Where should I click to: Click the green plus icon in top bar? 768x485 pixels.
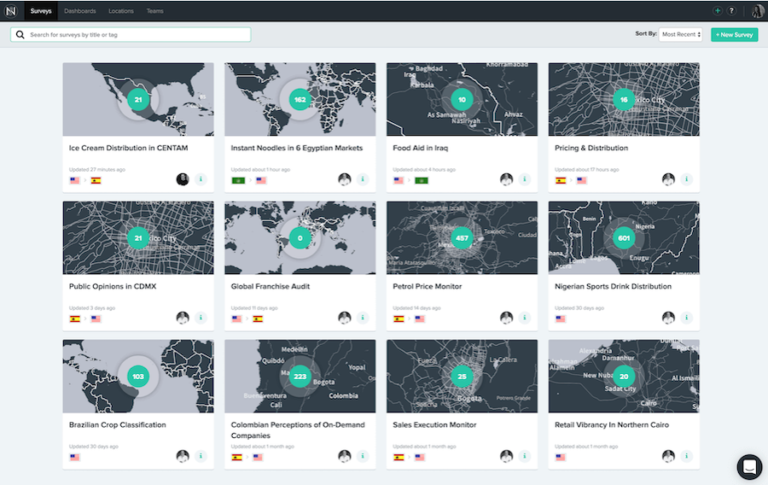[717, 11]
